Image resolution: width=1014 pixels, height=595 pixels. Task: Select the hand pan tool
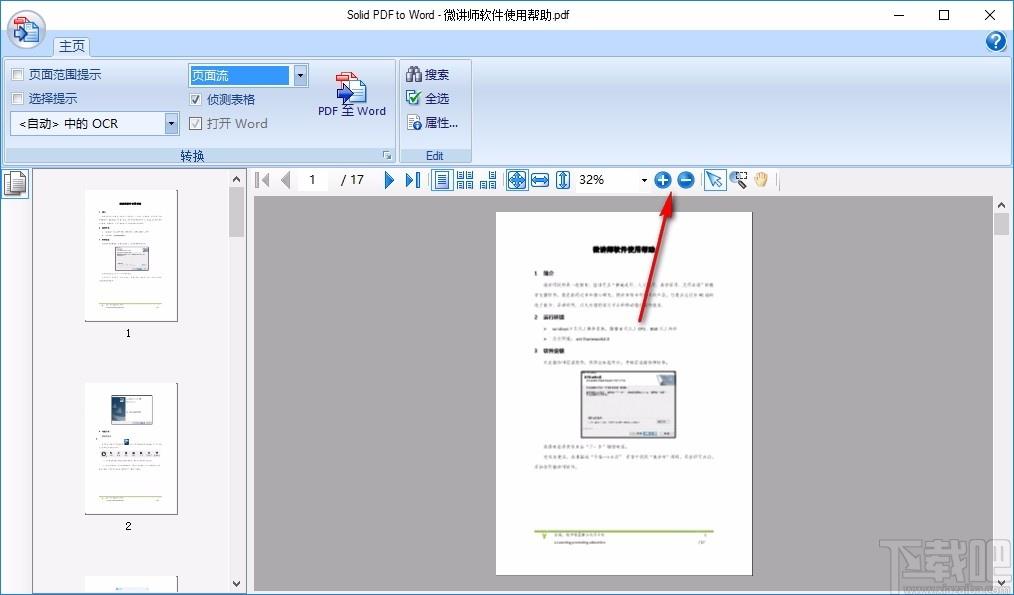(761, 180)
